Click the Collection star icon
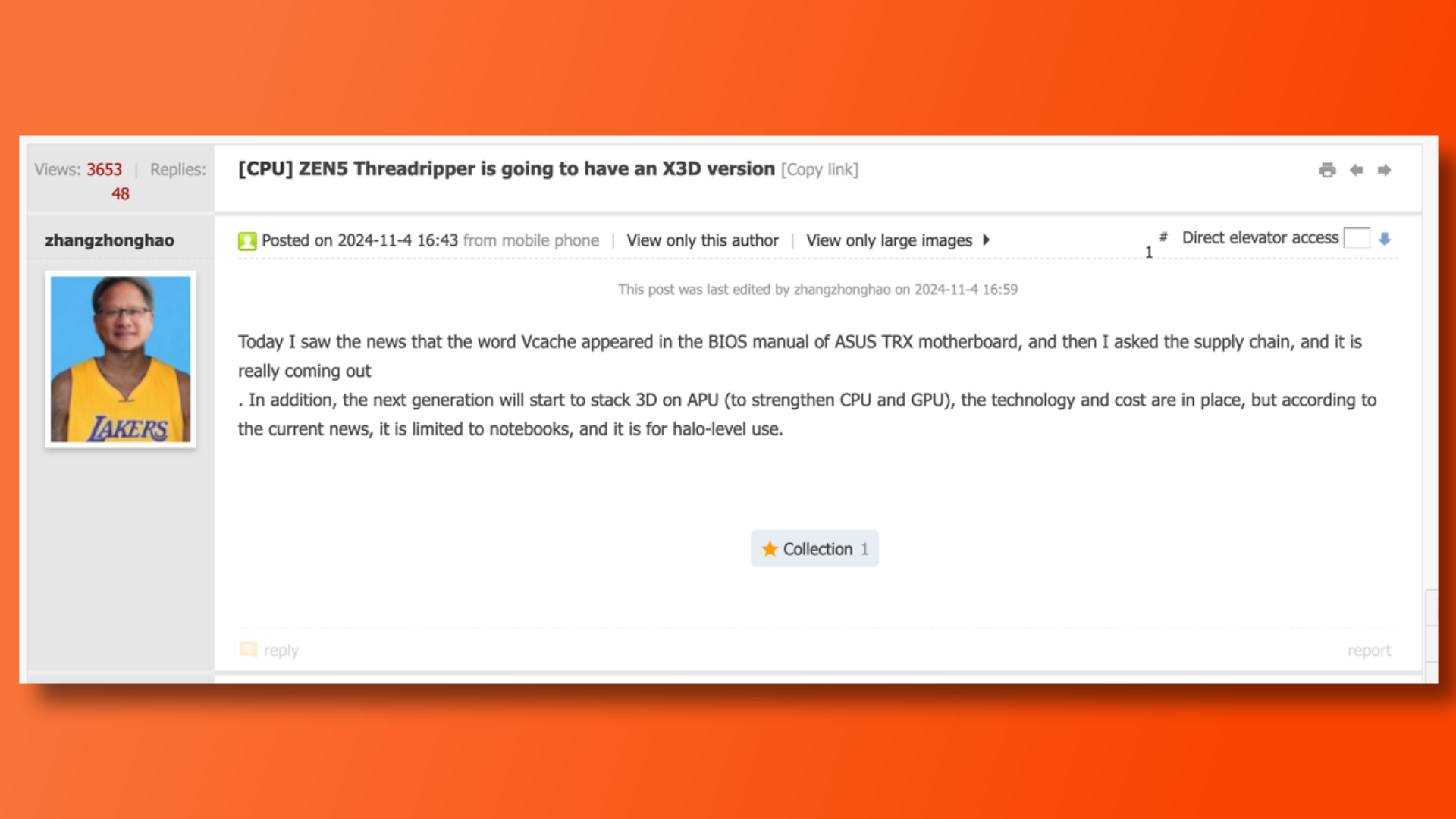This screenshot has height=819, width=1456. pos(770,548)
